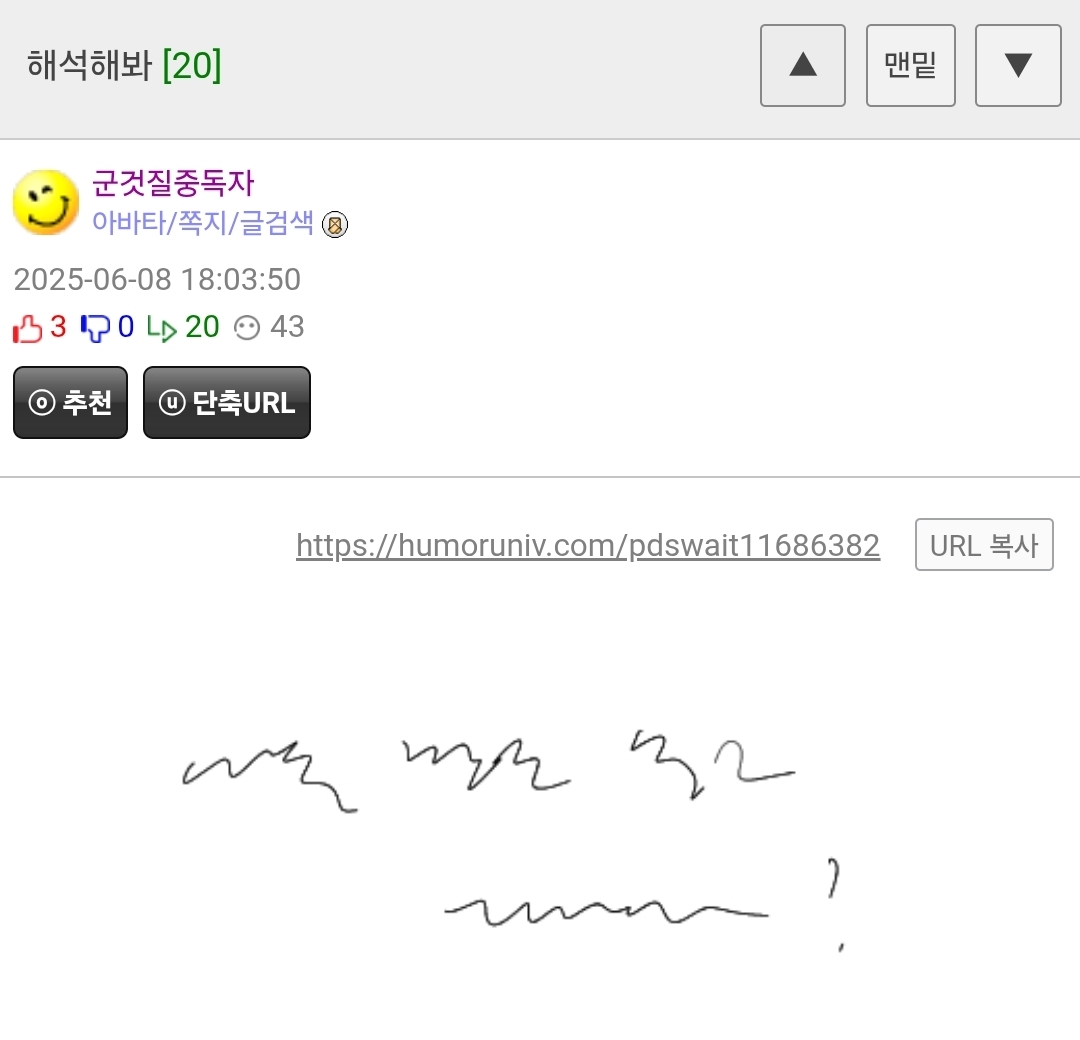Click the post title 해석해봐
The image size is (1080, 1040).
pos(90,65)
